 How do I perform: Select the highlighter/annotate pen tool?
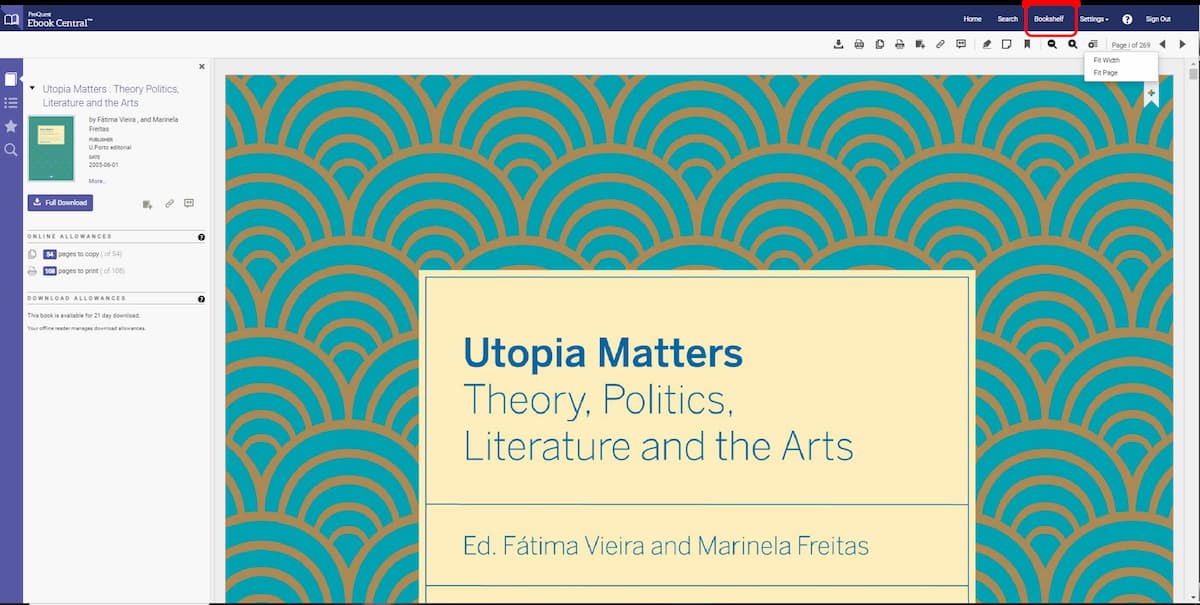pos(987,44)
